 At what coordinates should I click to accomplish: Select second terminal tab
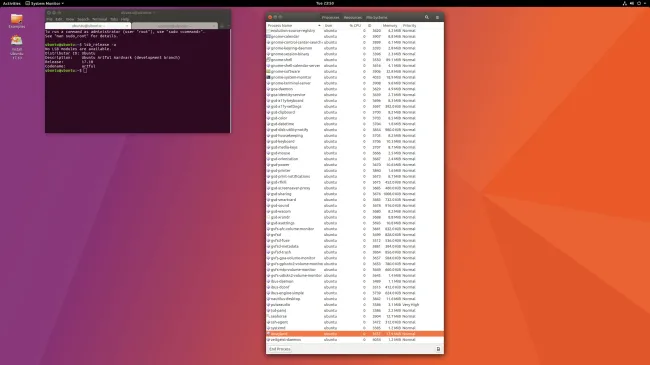click(x=175, y=26)
